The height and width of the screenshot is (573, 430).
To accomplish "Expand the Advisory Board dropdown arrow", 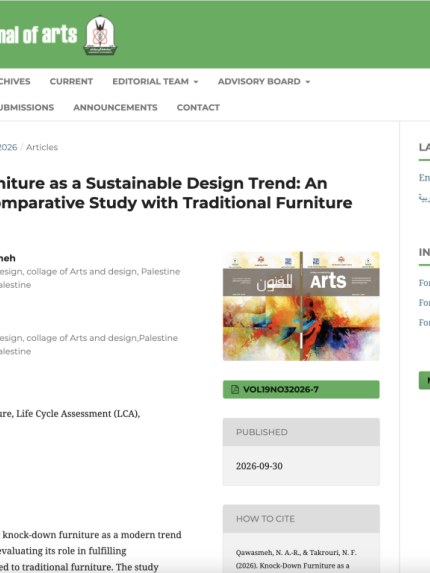I will (308, 82).
